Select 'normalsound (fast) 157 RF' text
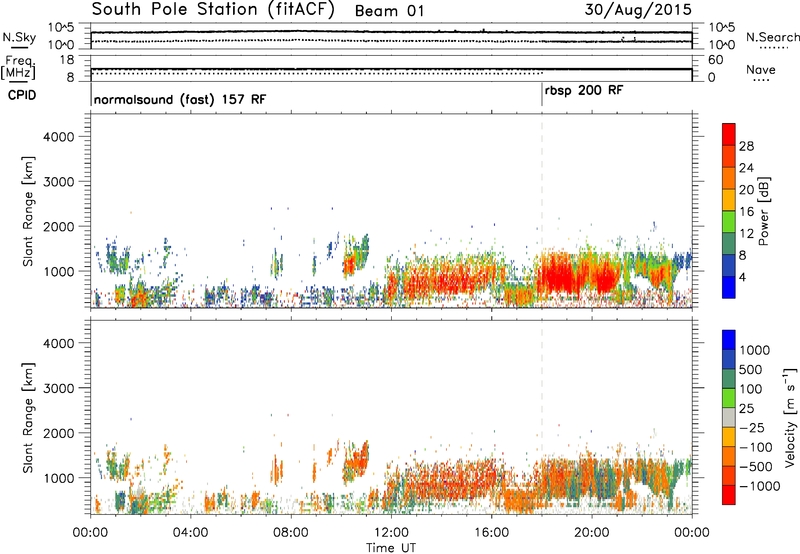The height and width of the screenshot is (554, 800). (180, 99)
